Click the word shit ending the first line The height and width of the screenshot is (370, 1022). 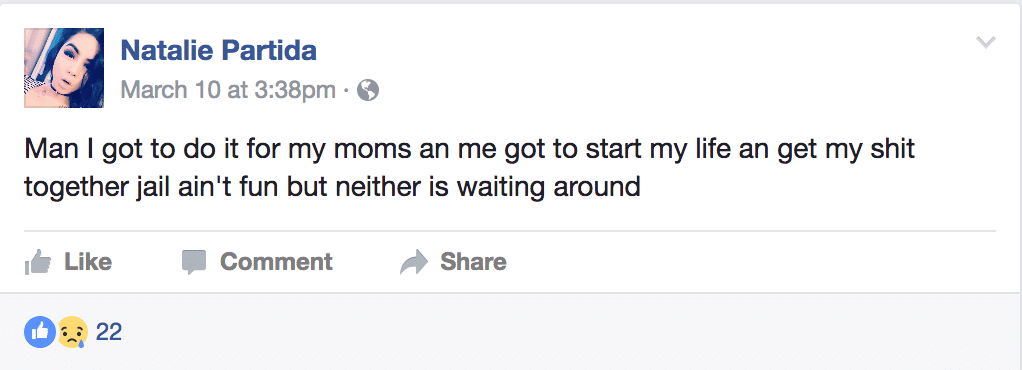click(890, 149)
